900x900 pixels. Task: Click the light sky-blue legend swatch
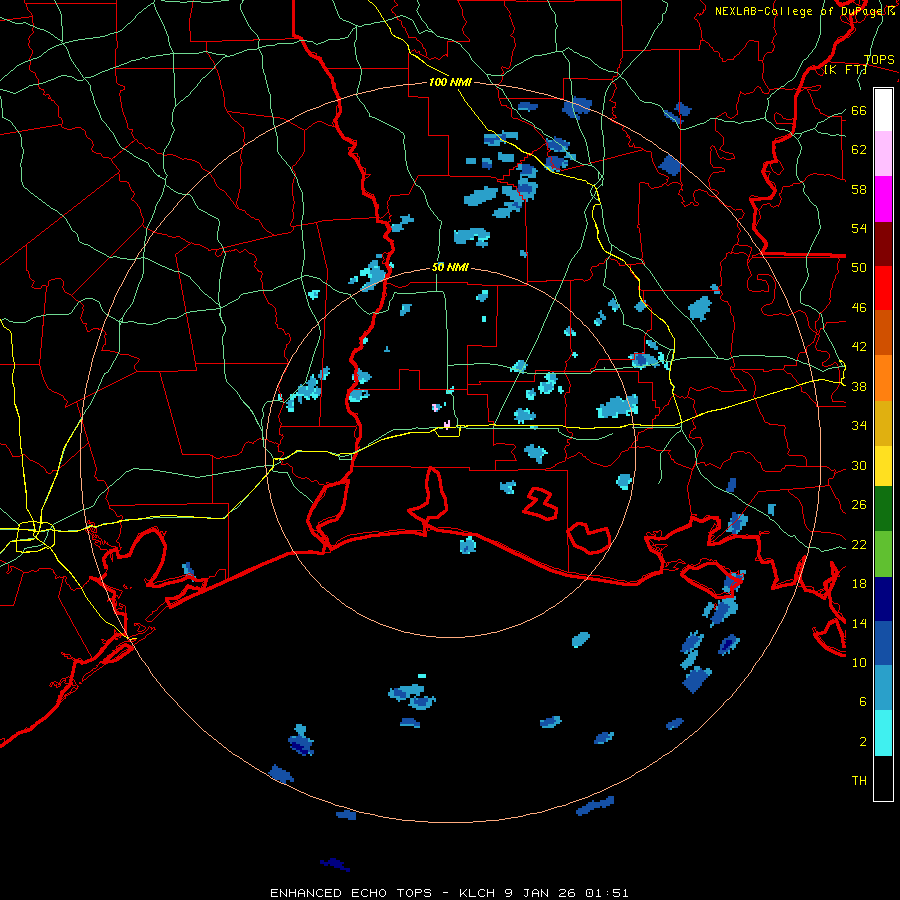883,688
